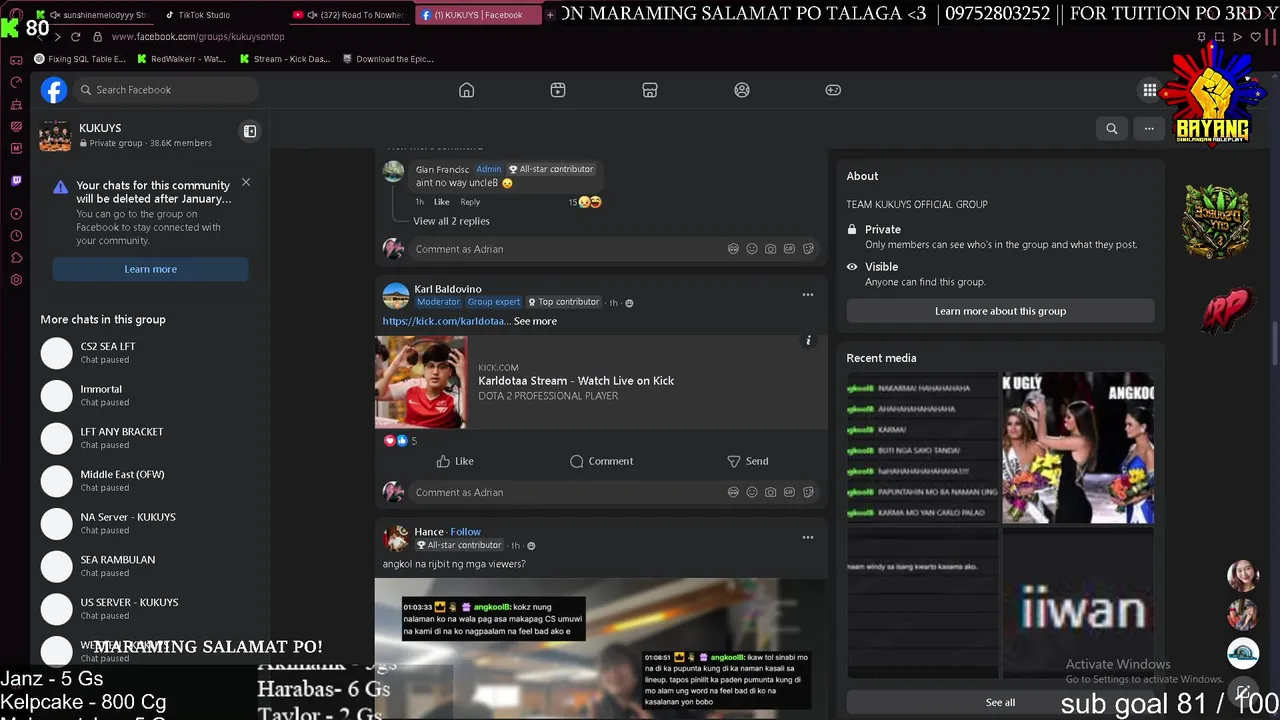Open Immortal chat
1280x720 pixels.
[150, 395]
